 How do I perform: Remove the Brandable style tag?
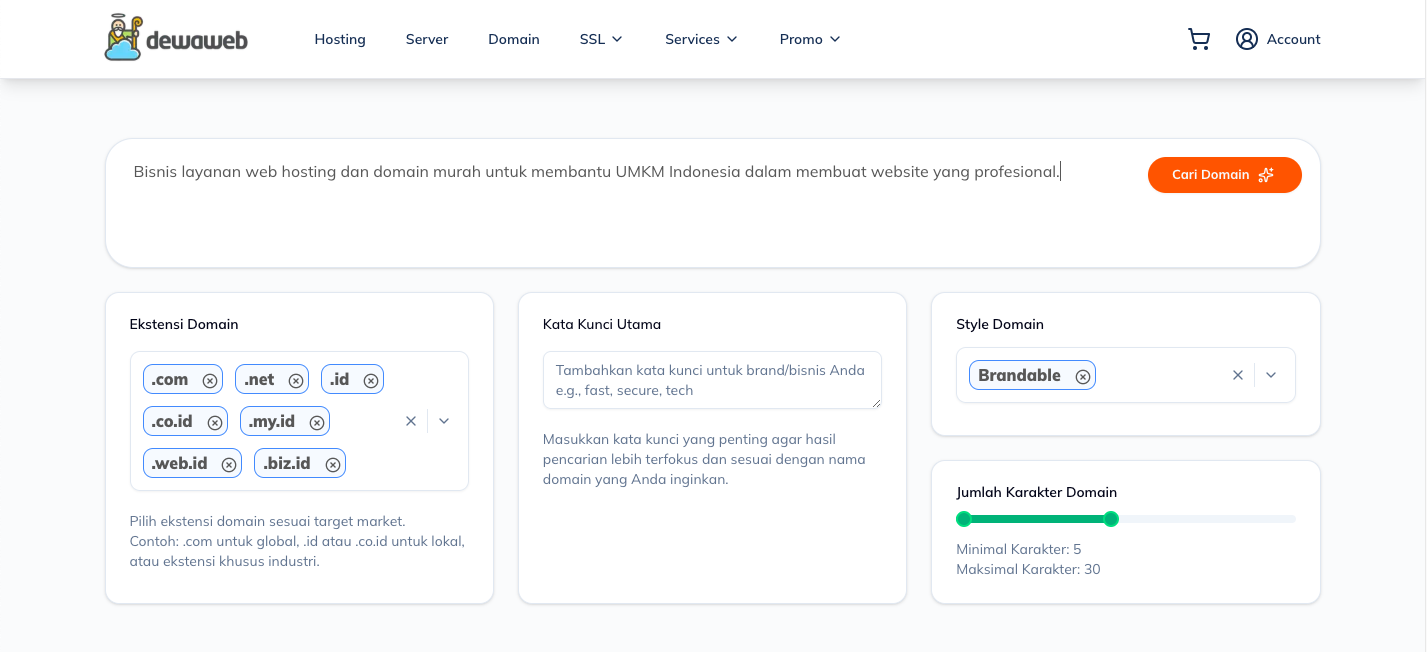click(x=1083, y=376)
